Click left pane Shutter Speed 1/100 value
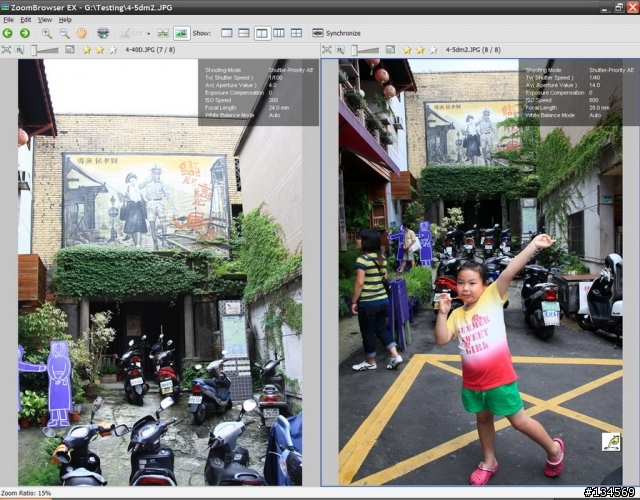The height and width of the screenshot is (500, 640). click(x=276, y=78)
